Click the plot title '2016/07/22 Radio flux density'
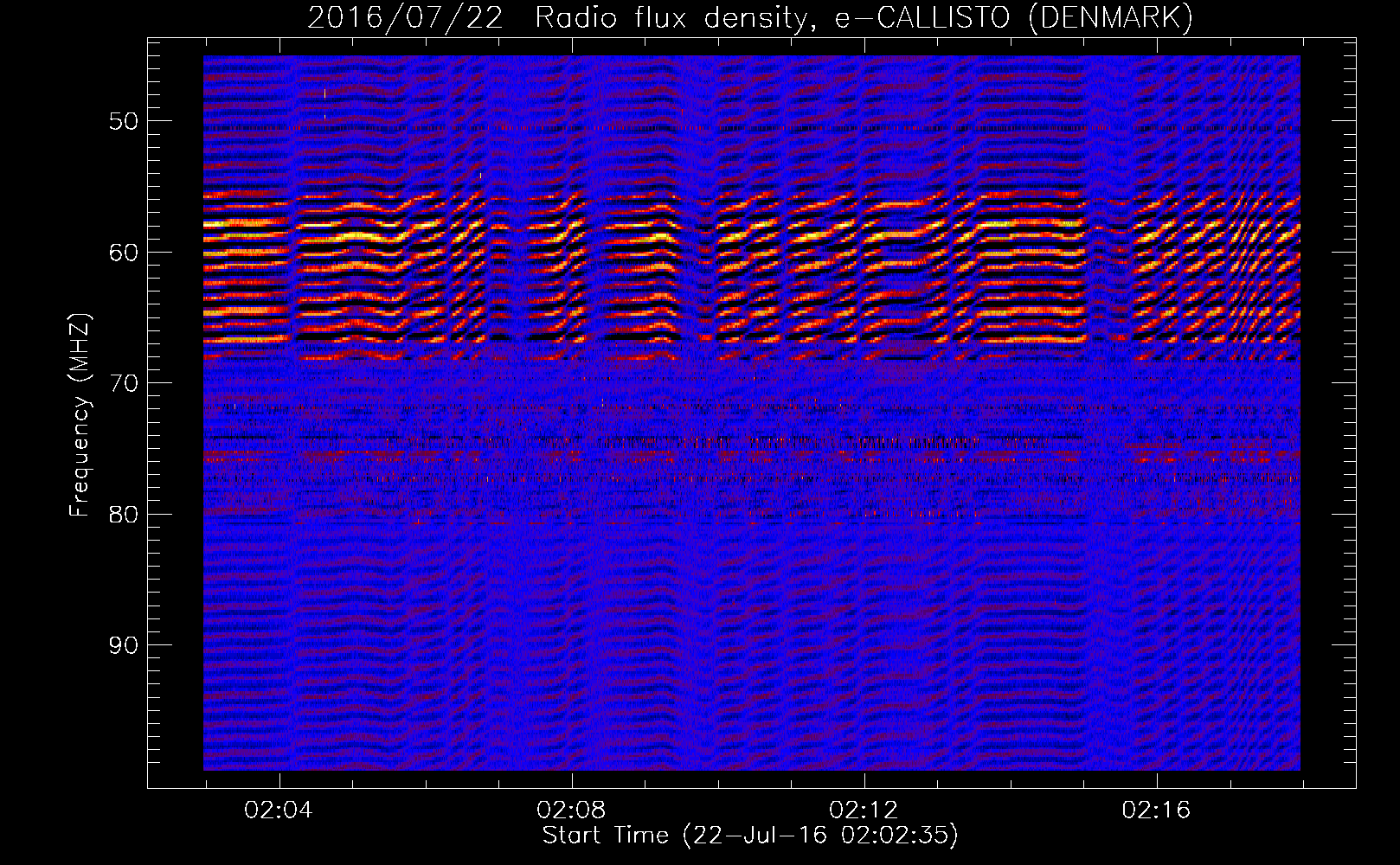Image resolution: width=1400 pixels, height=865 pixels. point(561,17)
